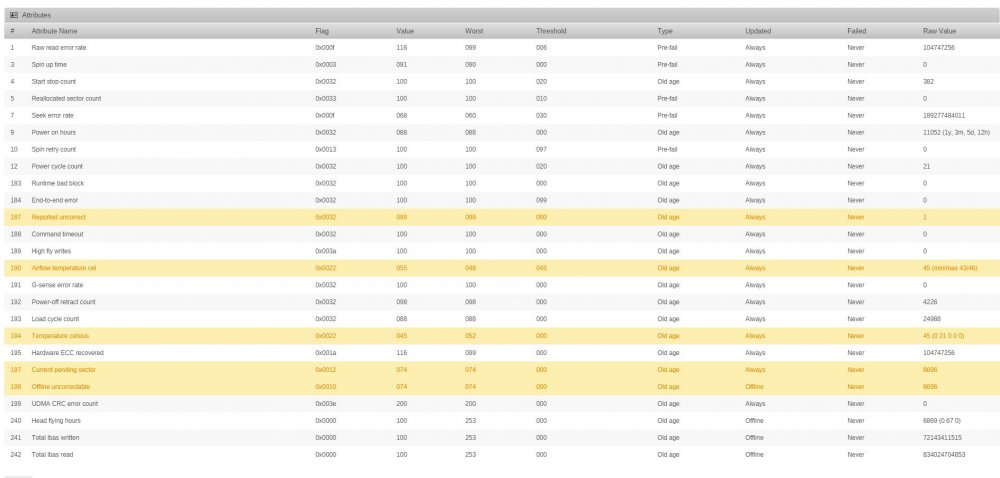Click raw value '45 (min/max 43/46)'
Screen dimensions: 1000x478
(950, 268)
